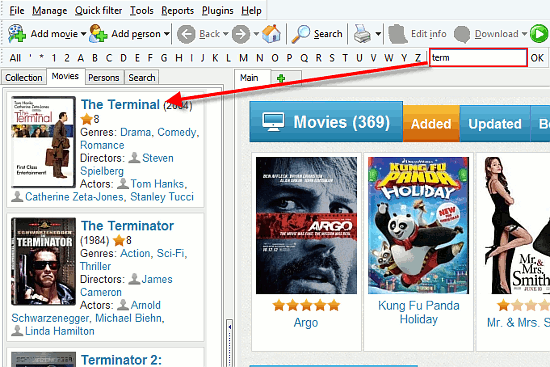The height and width of the screenshot is (367, 550).
Task: Click the green play arrow button in toolbar
Action: pos(539,34)
